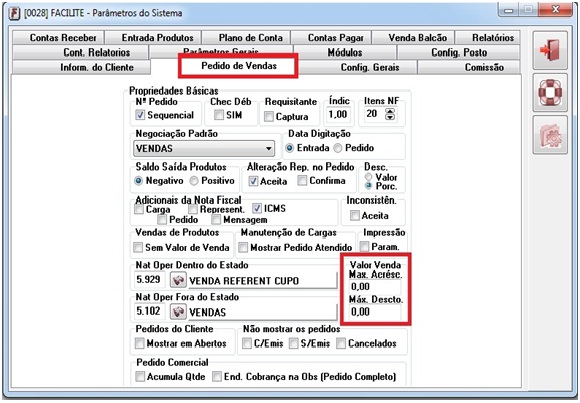
Task: Click the FACILITE app icon in title bar
Action: pyautogui.click(x=14, y=13)
